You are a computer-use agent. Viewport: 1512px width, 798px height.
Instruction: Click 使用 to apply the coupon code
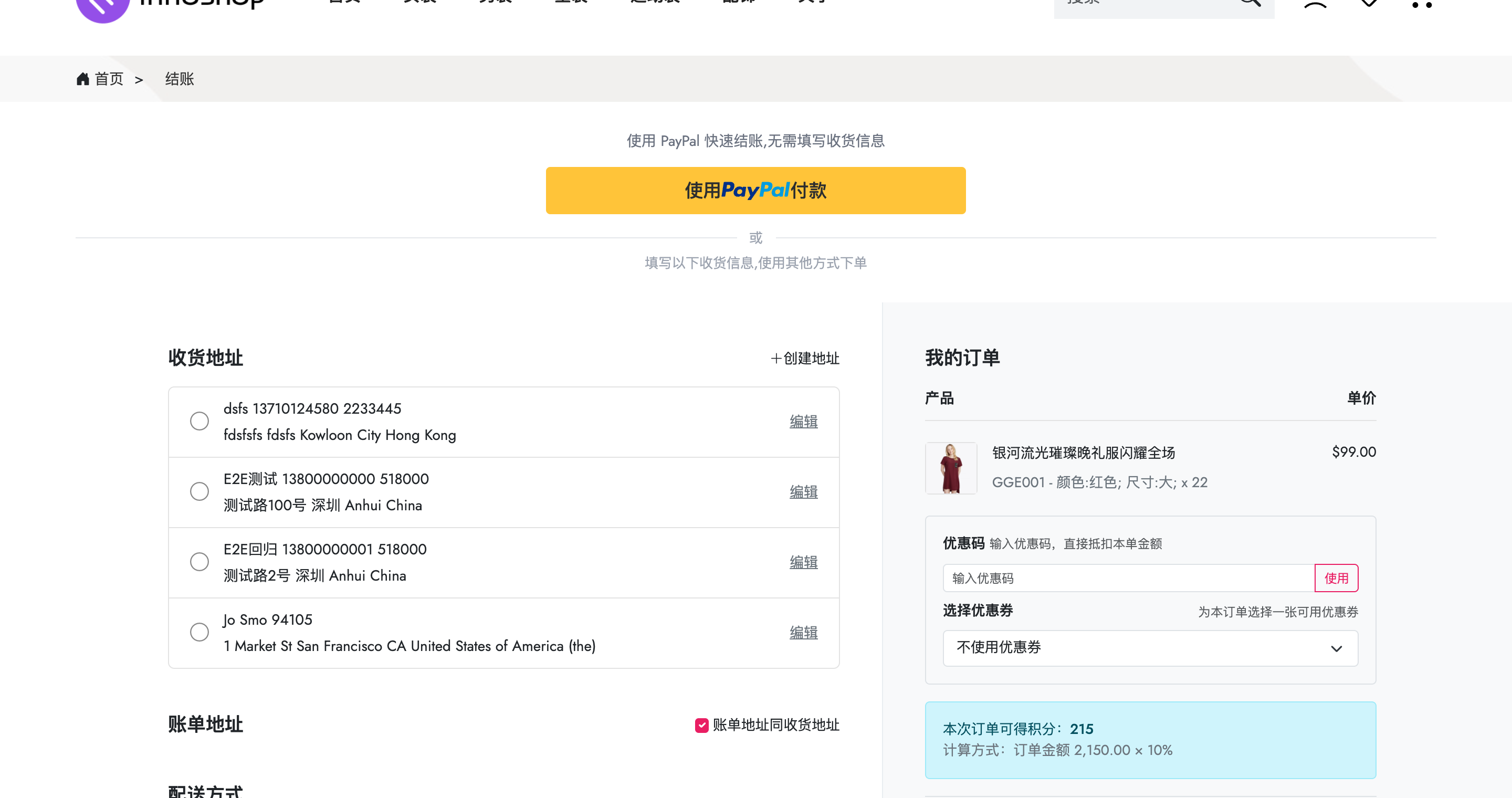click(1336, 579)
